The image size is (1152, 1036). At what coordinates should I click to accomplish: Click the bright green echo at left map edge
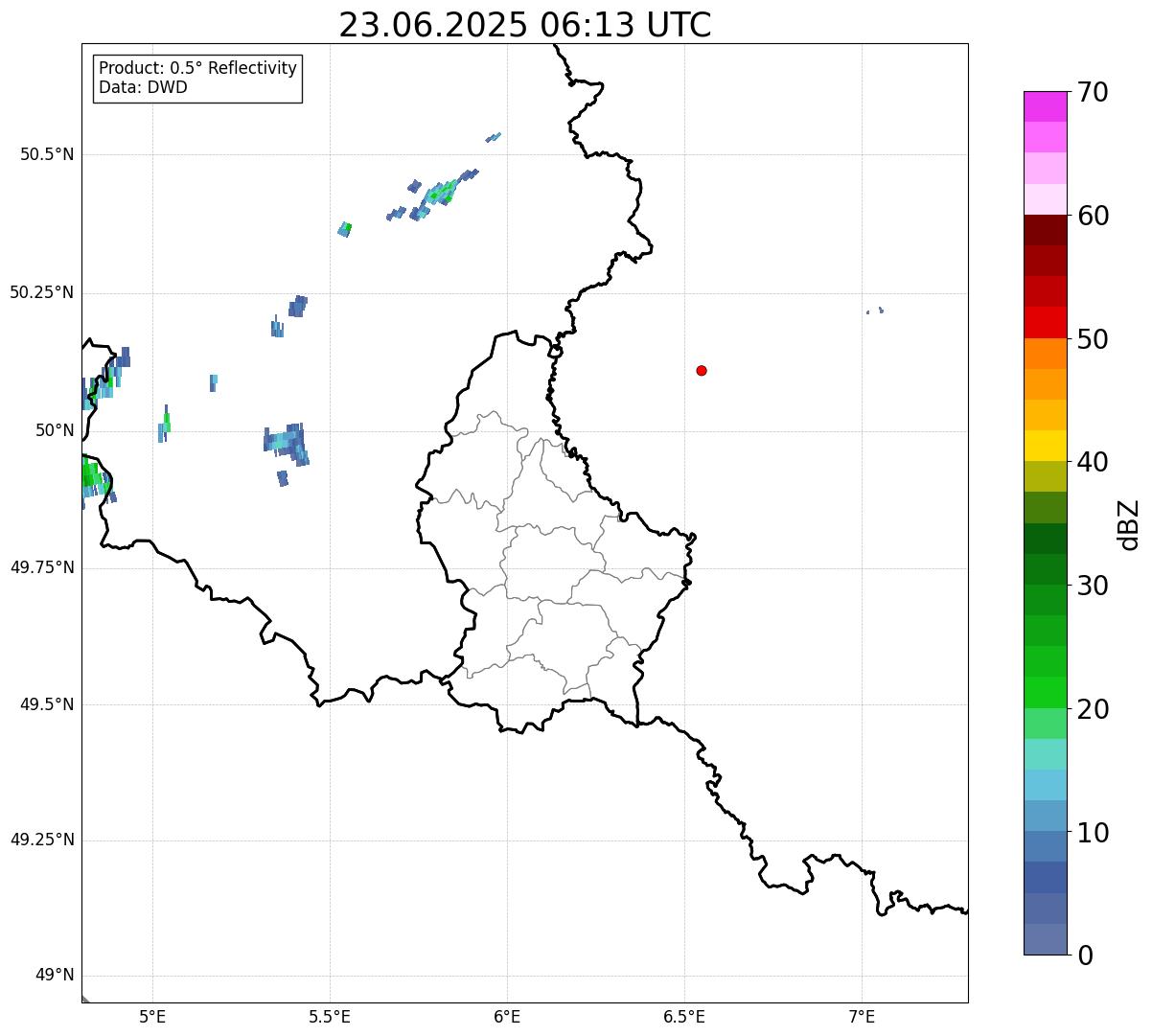point(92,475)
